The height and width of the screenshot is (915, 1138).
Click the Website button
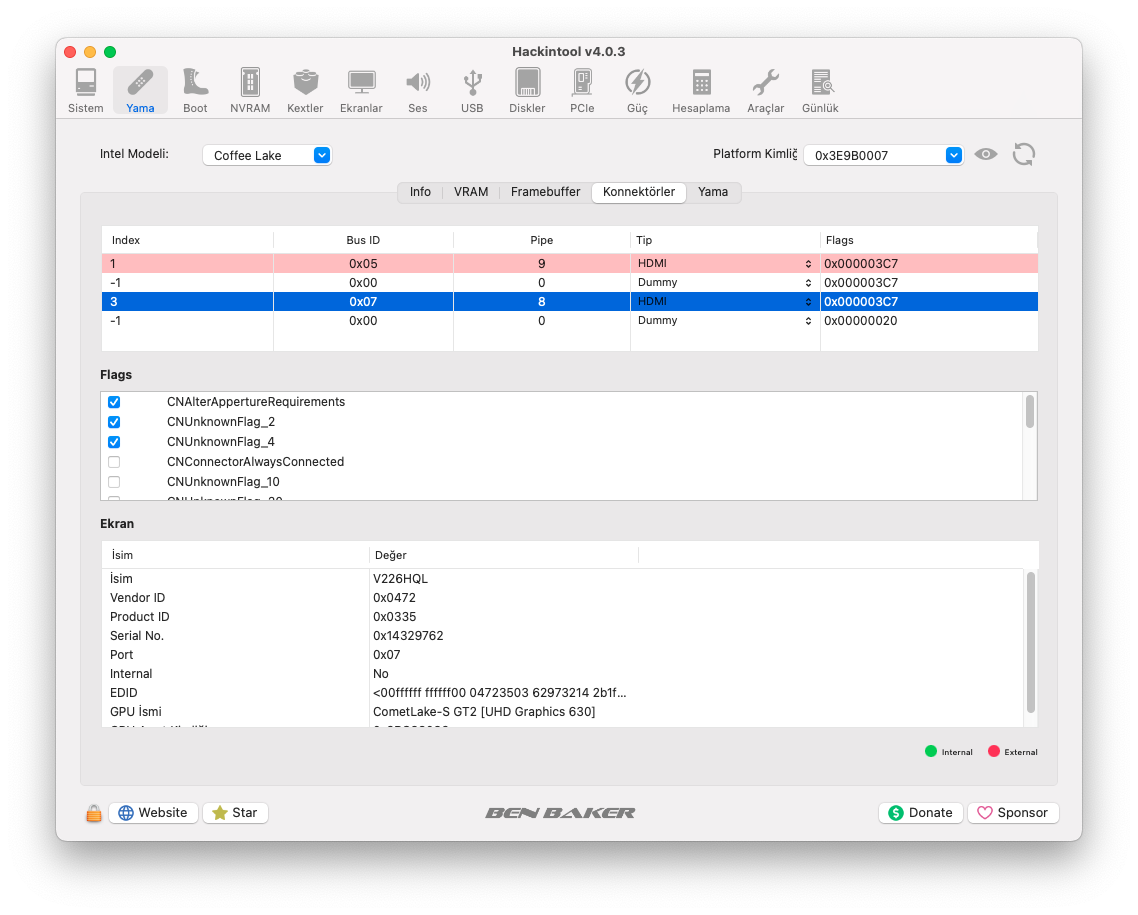click(x=153, y=813)
